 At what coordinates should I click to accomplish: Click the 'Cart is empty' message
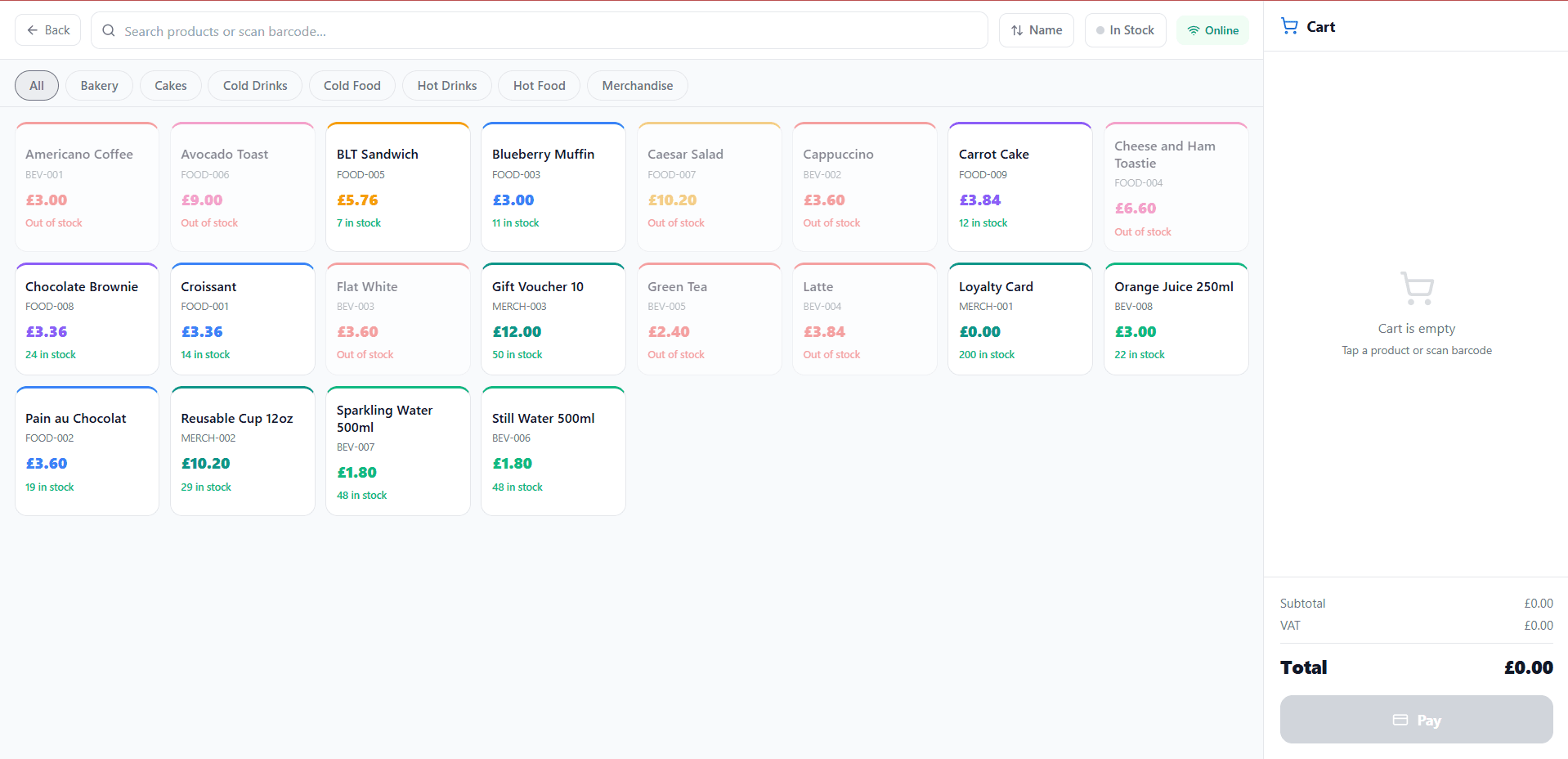(x=1417, y=329)
